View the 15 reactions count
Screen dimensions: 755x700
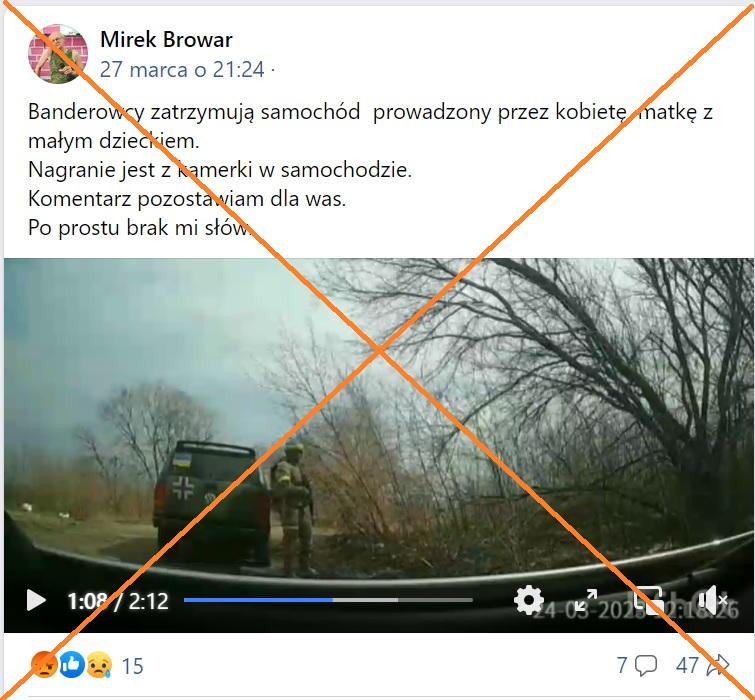coord(132,666)
